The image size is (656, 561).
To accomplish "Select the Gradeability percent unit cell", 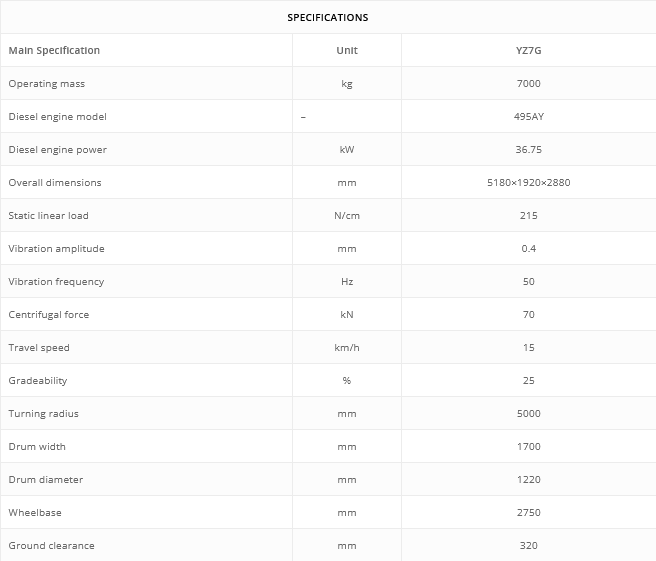I will click(347, 381).
